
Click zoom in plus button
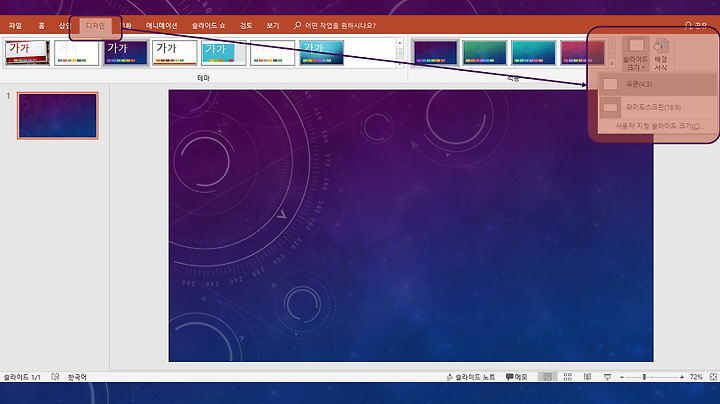pos(682,377)
